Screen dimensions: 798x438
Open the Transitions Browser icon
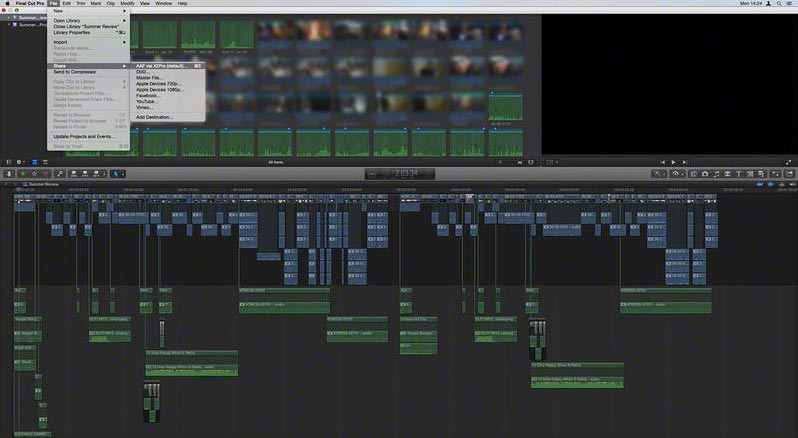coord(727,174)
